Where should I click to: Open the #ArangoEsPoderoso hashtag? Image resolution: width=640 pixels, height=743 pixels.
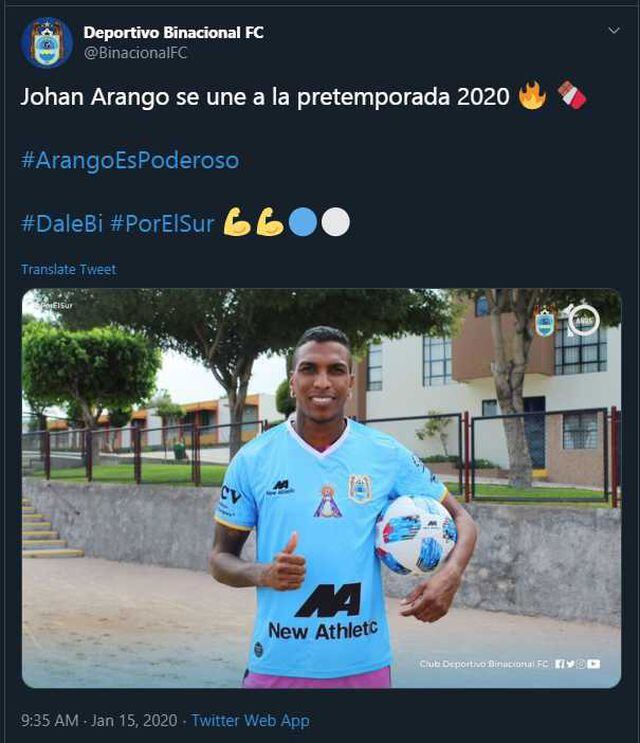(130, 160)
